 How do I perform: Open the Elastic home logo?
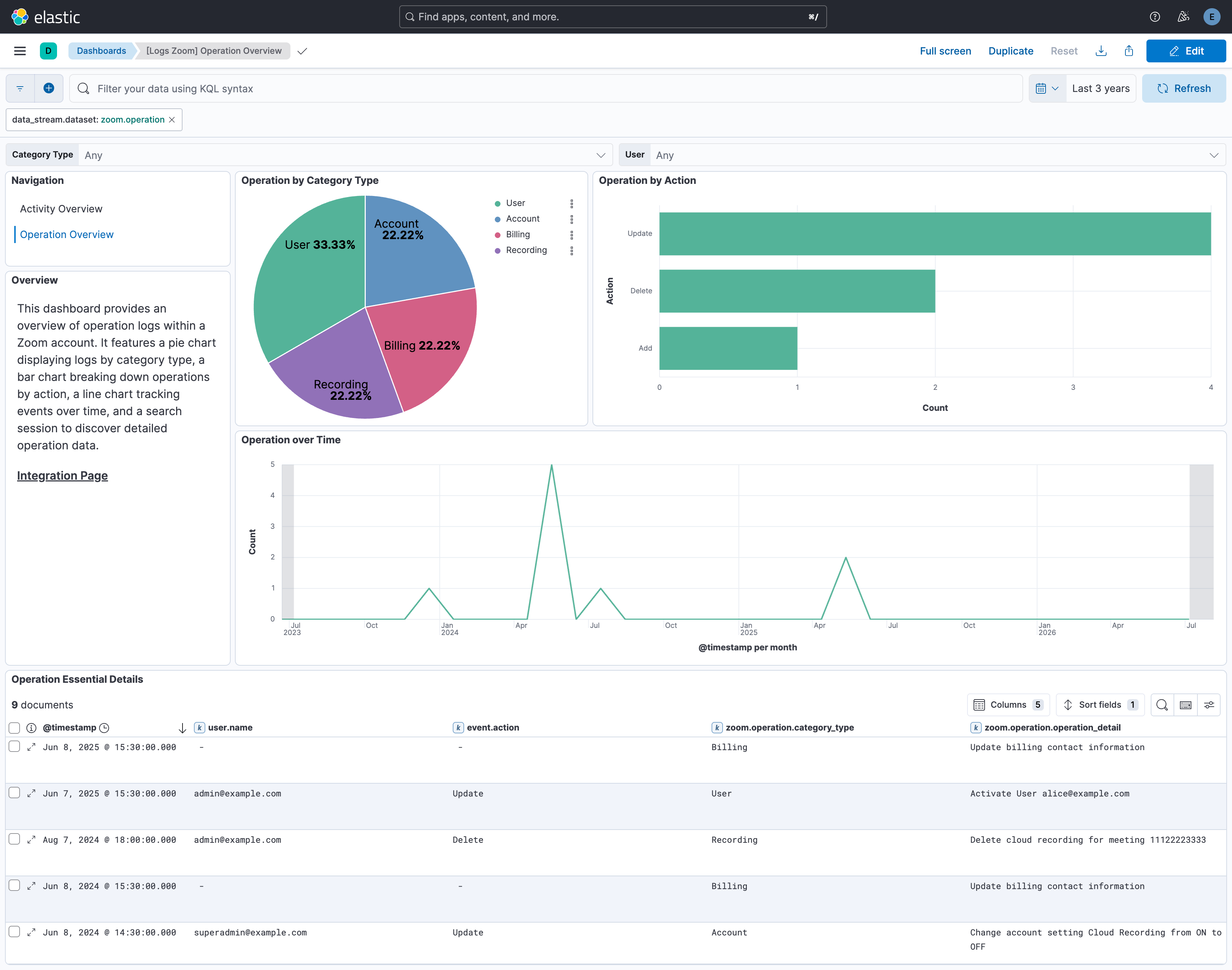click(45, 17)
